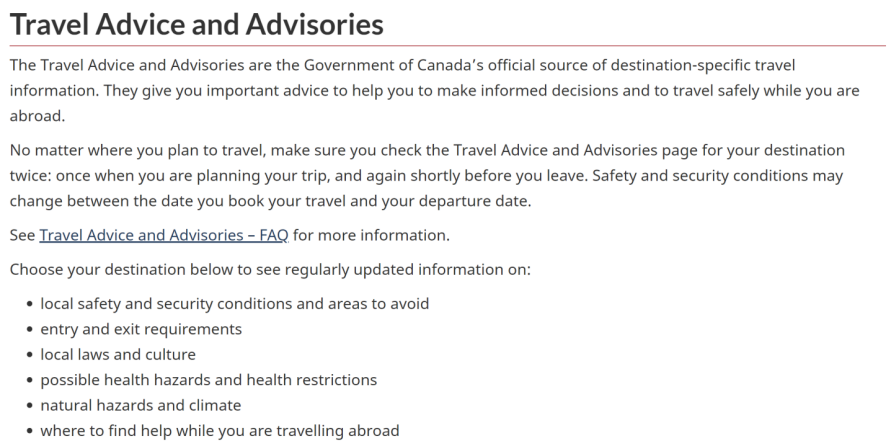
Task: Click the word "See" before the FAQ link
Action: (x=23, y=235)
